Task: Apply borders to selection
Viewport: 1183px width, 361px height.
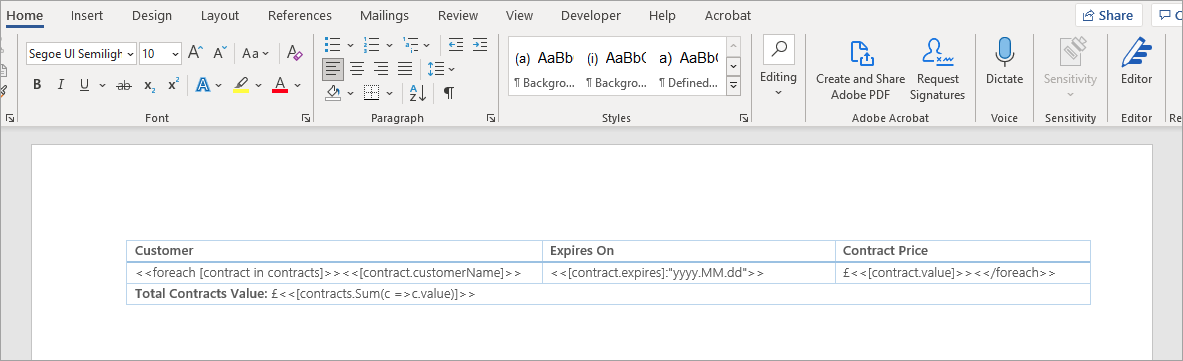Action: click(x=371, y=93)
